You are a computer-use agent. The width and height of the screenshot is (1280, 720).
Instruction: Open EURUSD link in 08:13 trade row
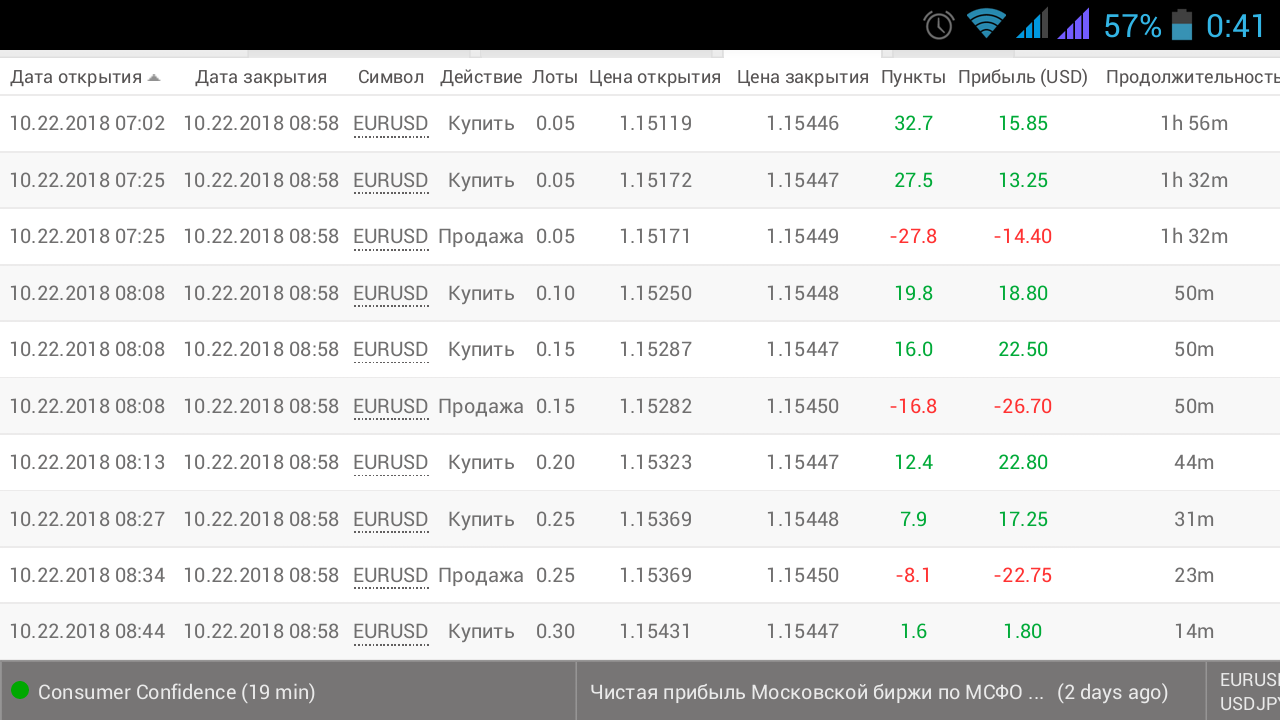pos(391,463)
